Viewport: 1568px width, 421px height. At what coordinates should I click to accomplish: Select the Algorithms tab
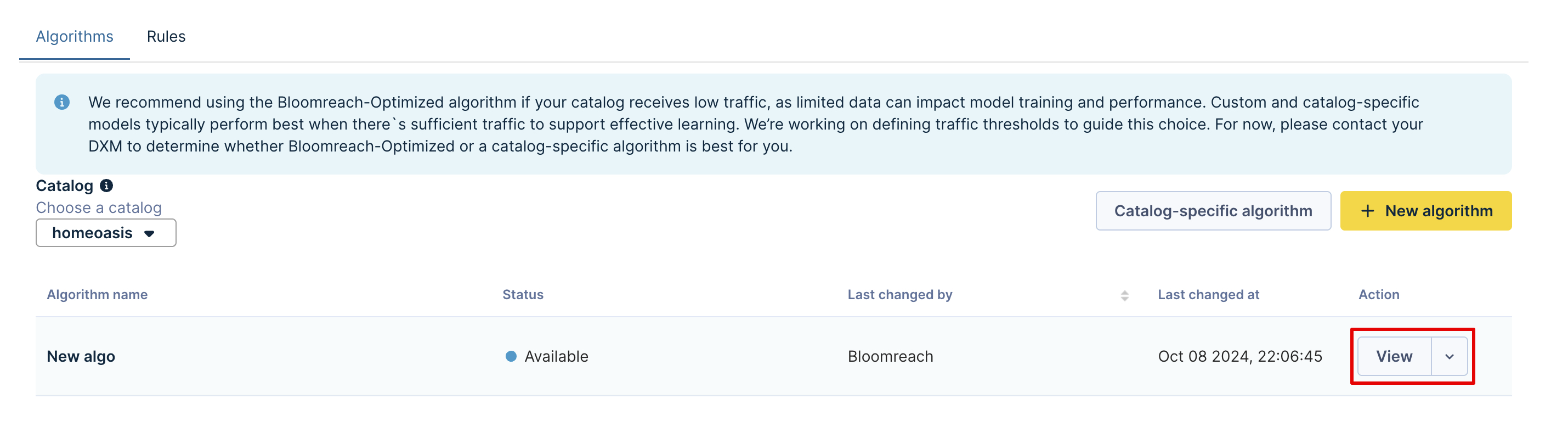[x=74, y=37]
